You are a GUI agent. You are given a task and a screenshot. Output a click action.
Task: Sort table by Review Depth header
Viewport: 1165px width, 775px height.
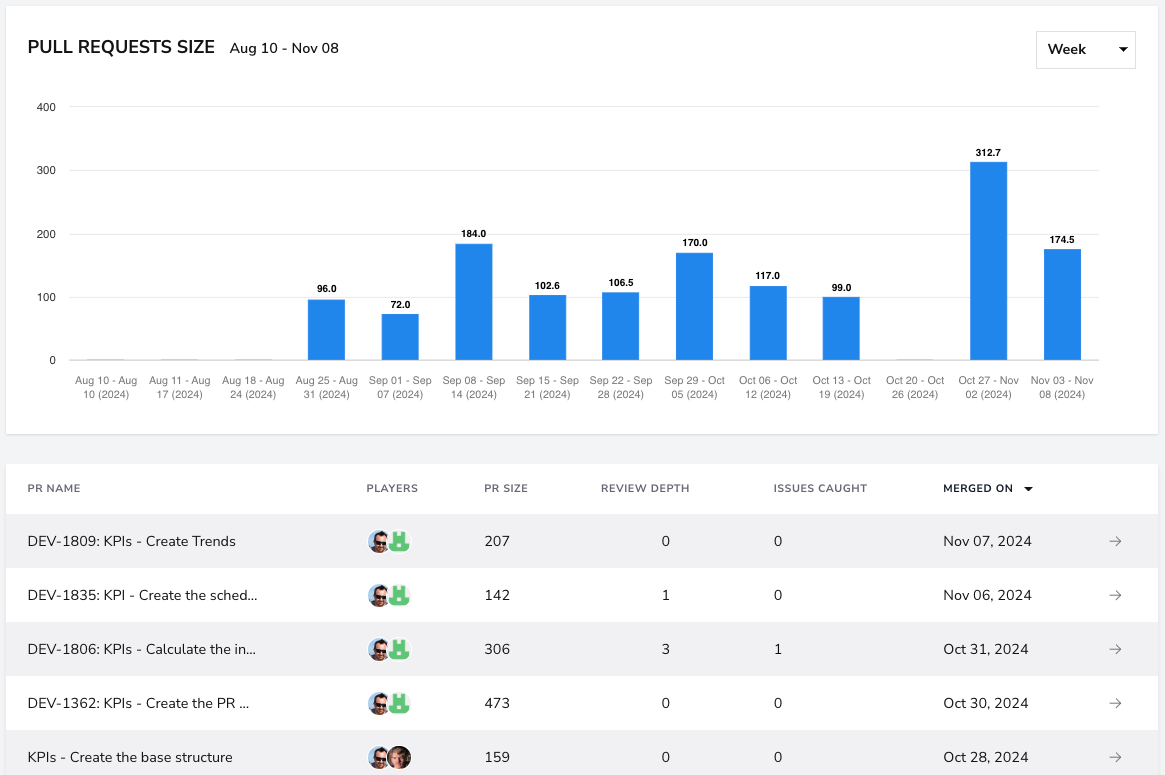[x=645, y=489]
